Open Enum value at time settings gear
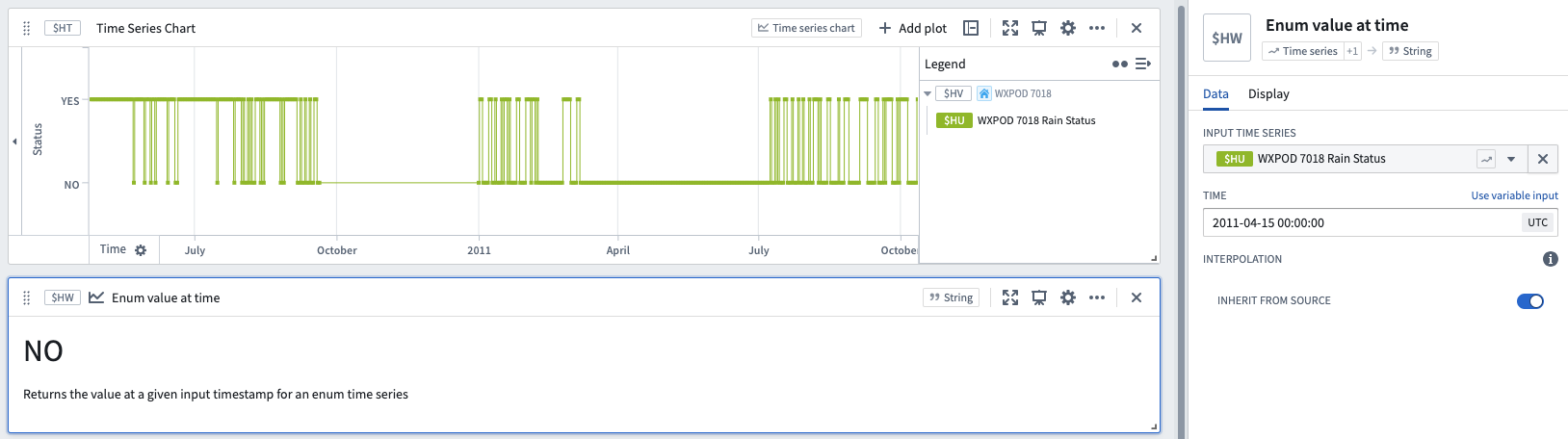The height and width of the screenshot is (439, 1568). coord(1068,297)
